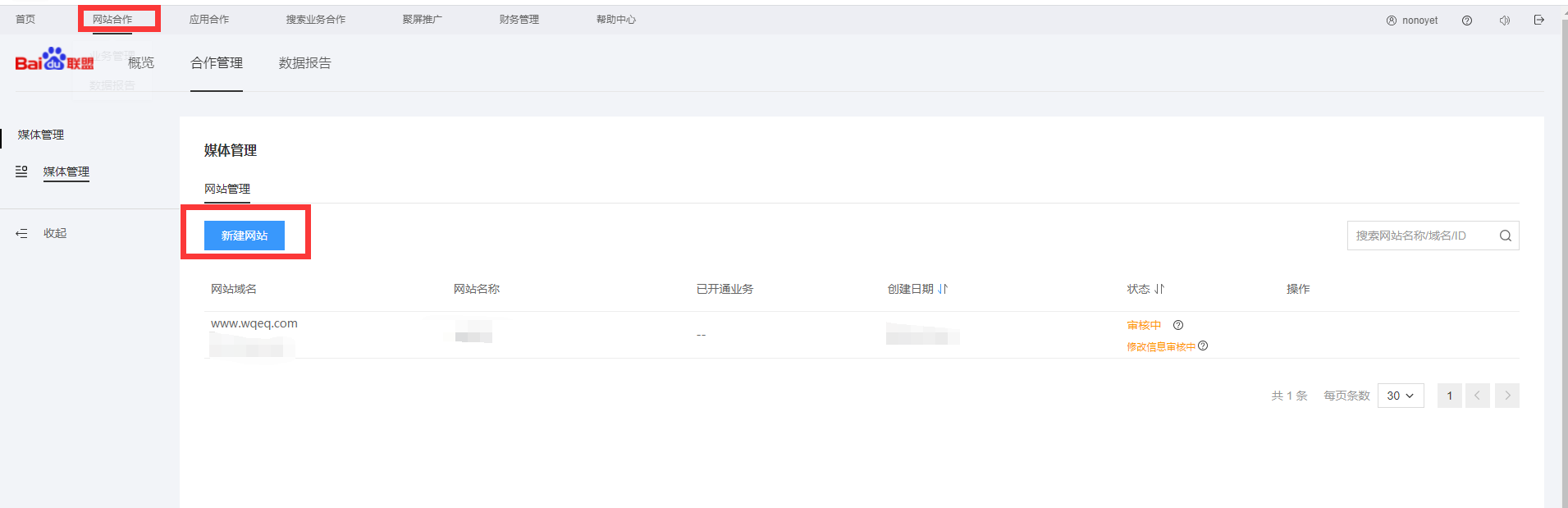Click the logout icon in top bar
This screenshot has height=508, width=1568.
pos(1539,20)
